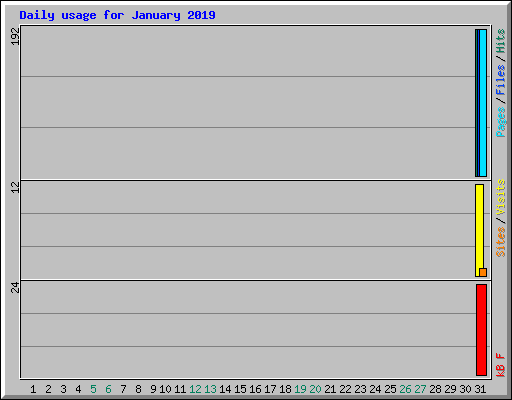Click the chart title 'Daily usage for January 2019'
This screenshot has width=512, height=400.
pos(117,15)
